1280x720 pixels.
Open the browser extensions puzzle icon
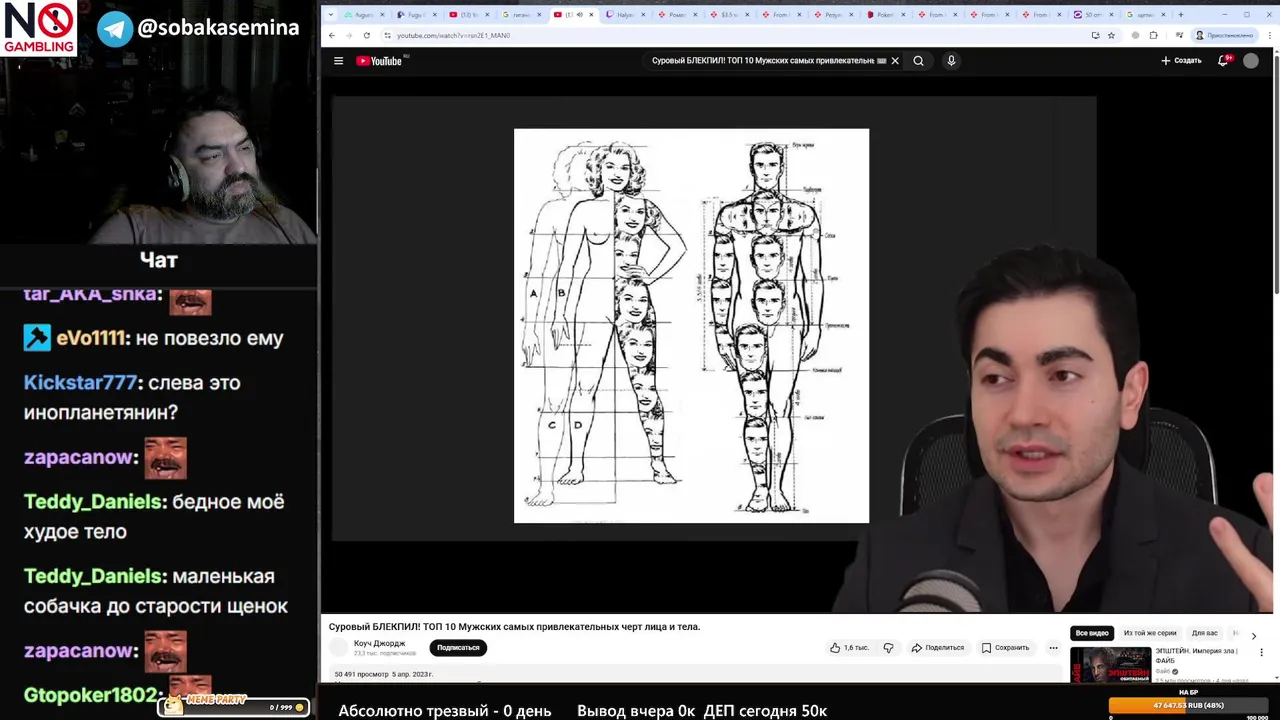1153,35
